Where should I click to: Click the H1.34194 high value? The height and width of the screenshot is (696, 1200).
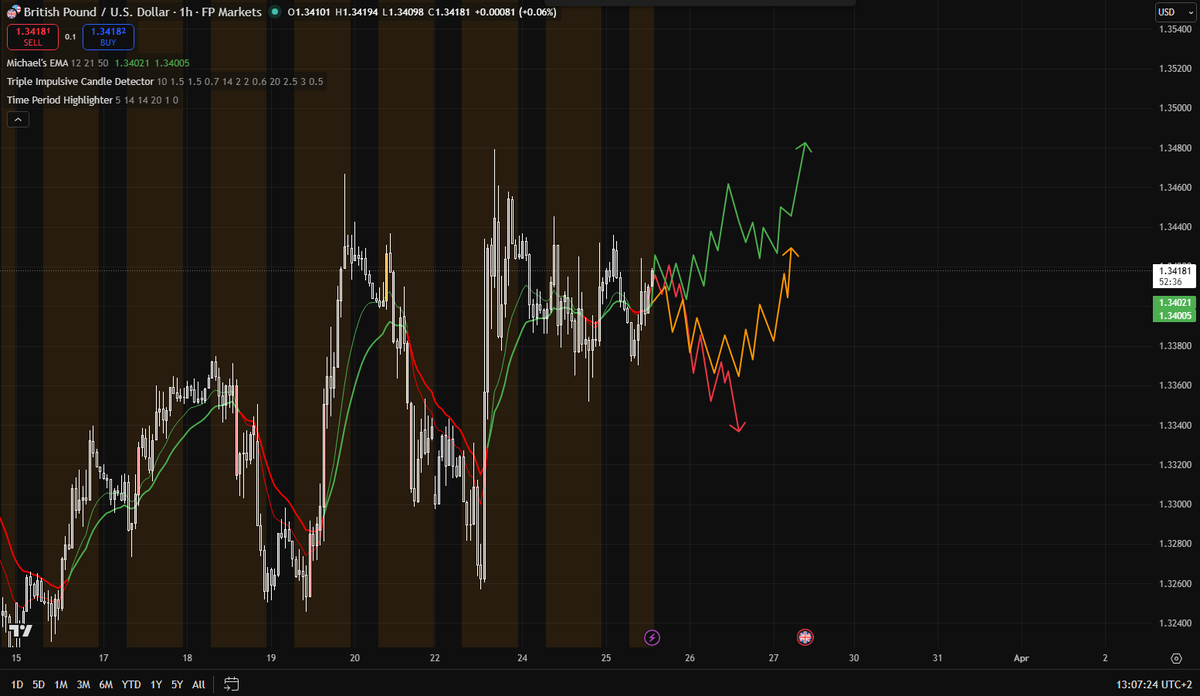coord(355,12)
